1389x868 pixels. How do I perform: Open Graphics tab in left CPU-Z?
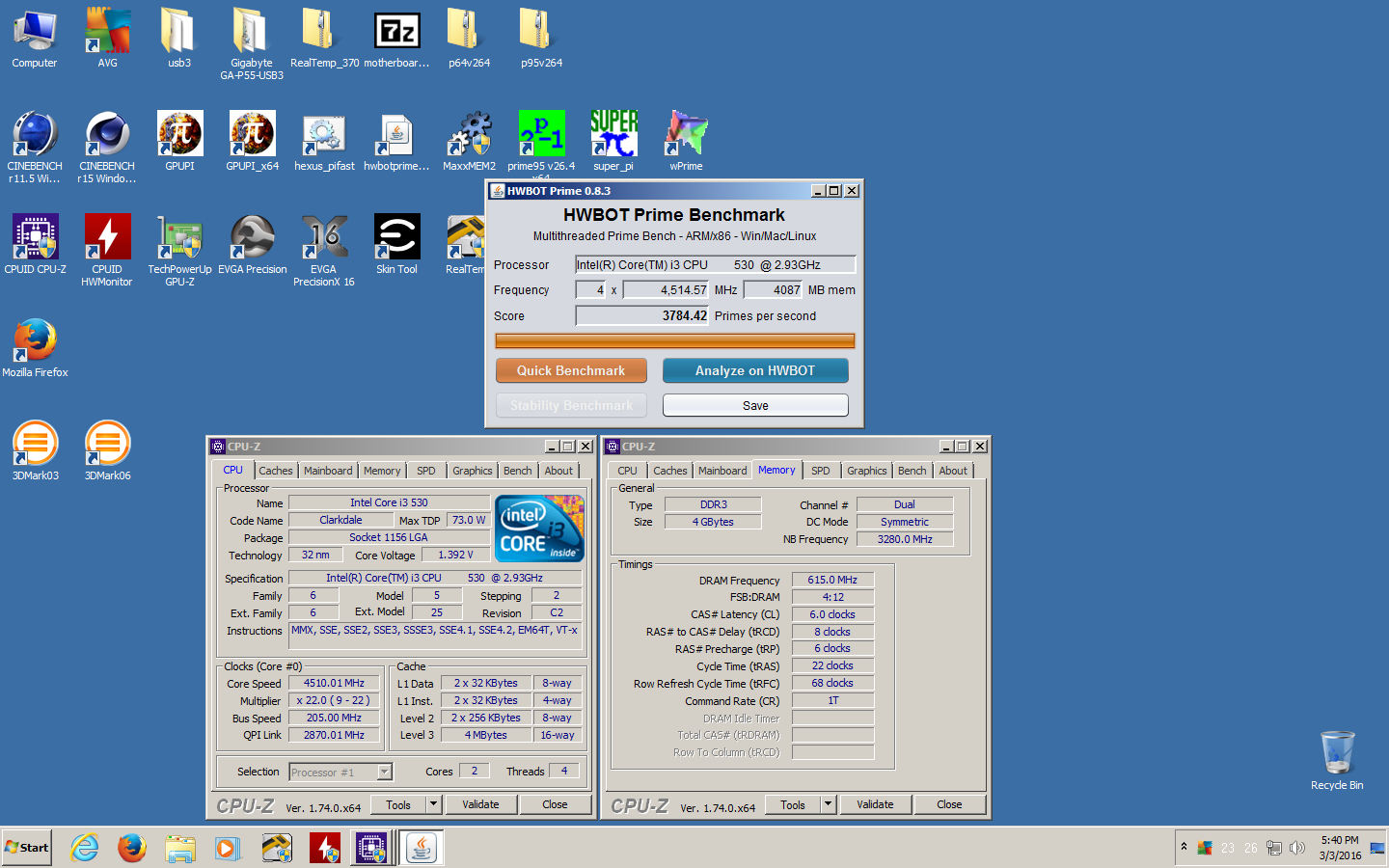coord(473,471)
